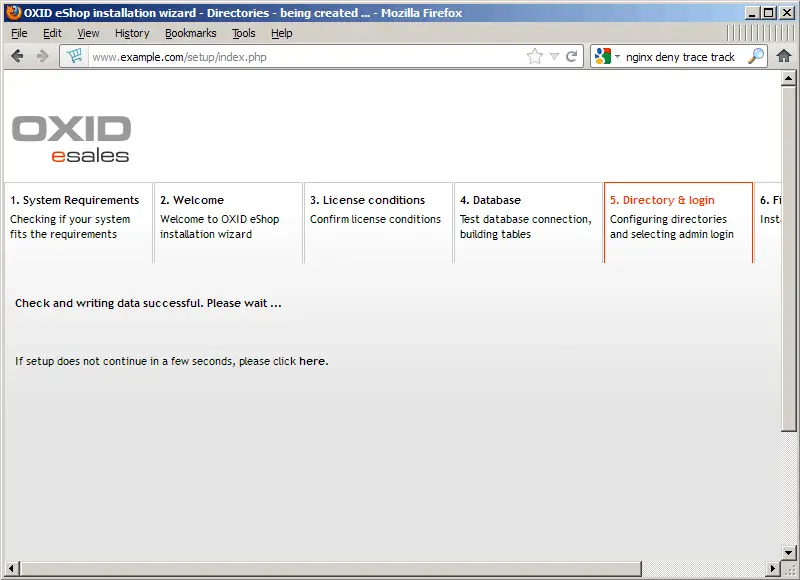Maximize the Firefox window
Image resolution: width=800 pixels, height=580 pixels.
tap(769, 13)
